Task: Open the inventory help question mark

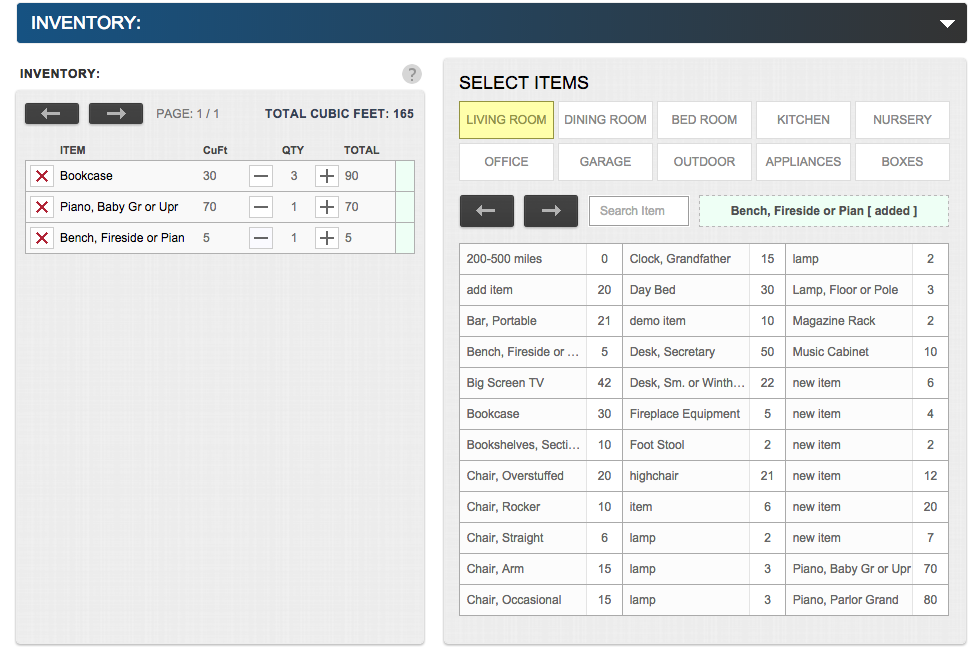Action: point(411,74)
